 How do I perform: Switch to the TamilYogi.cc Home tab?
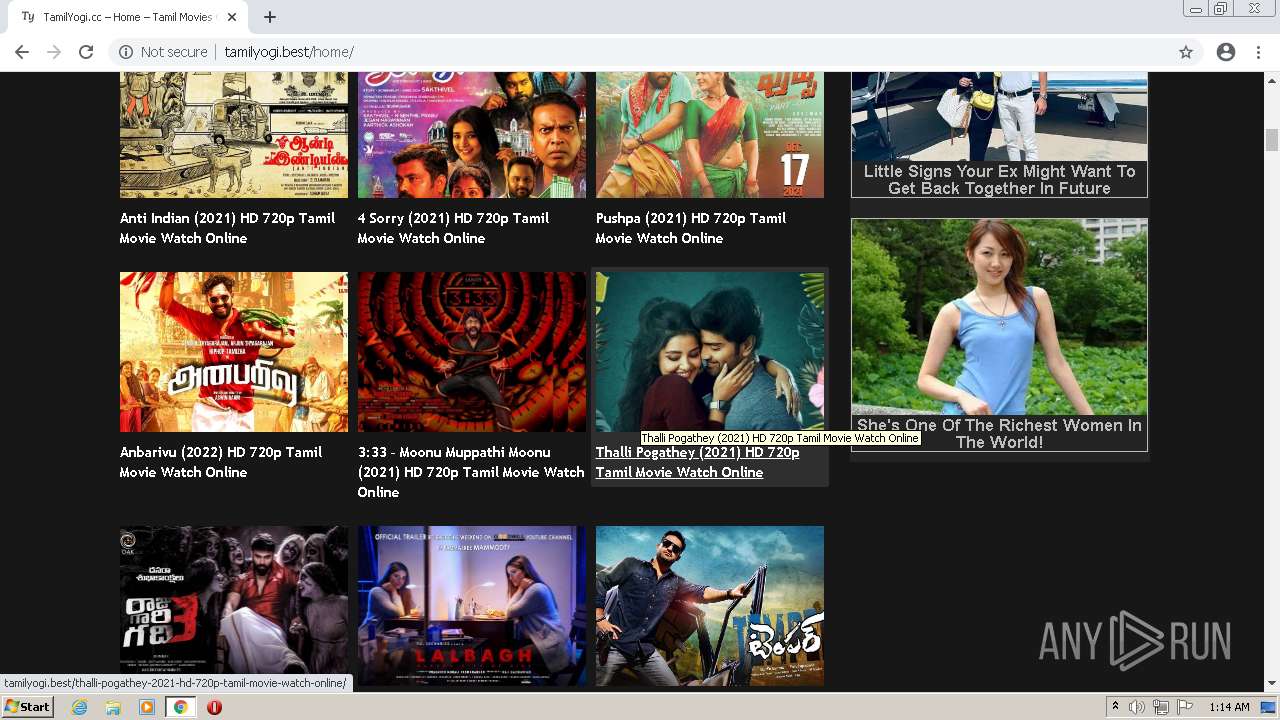128,17
